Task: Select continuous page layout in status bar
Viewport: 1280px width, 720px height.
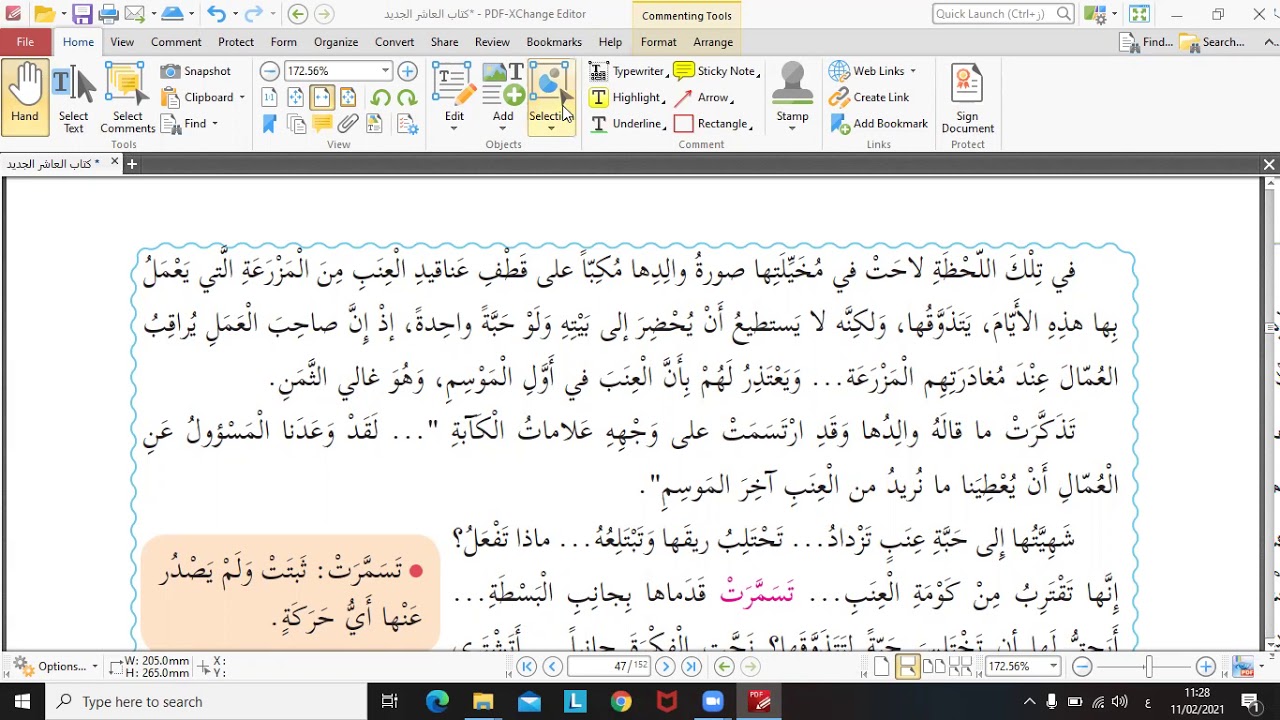Action: tap(908, 666)
